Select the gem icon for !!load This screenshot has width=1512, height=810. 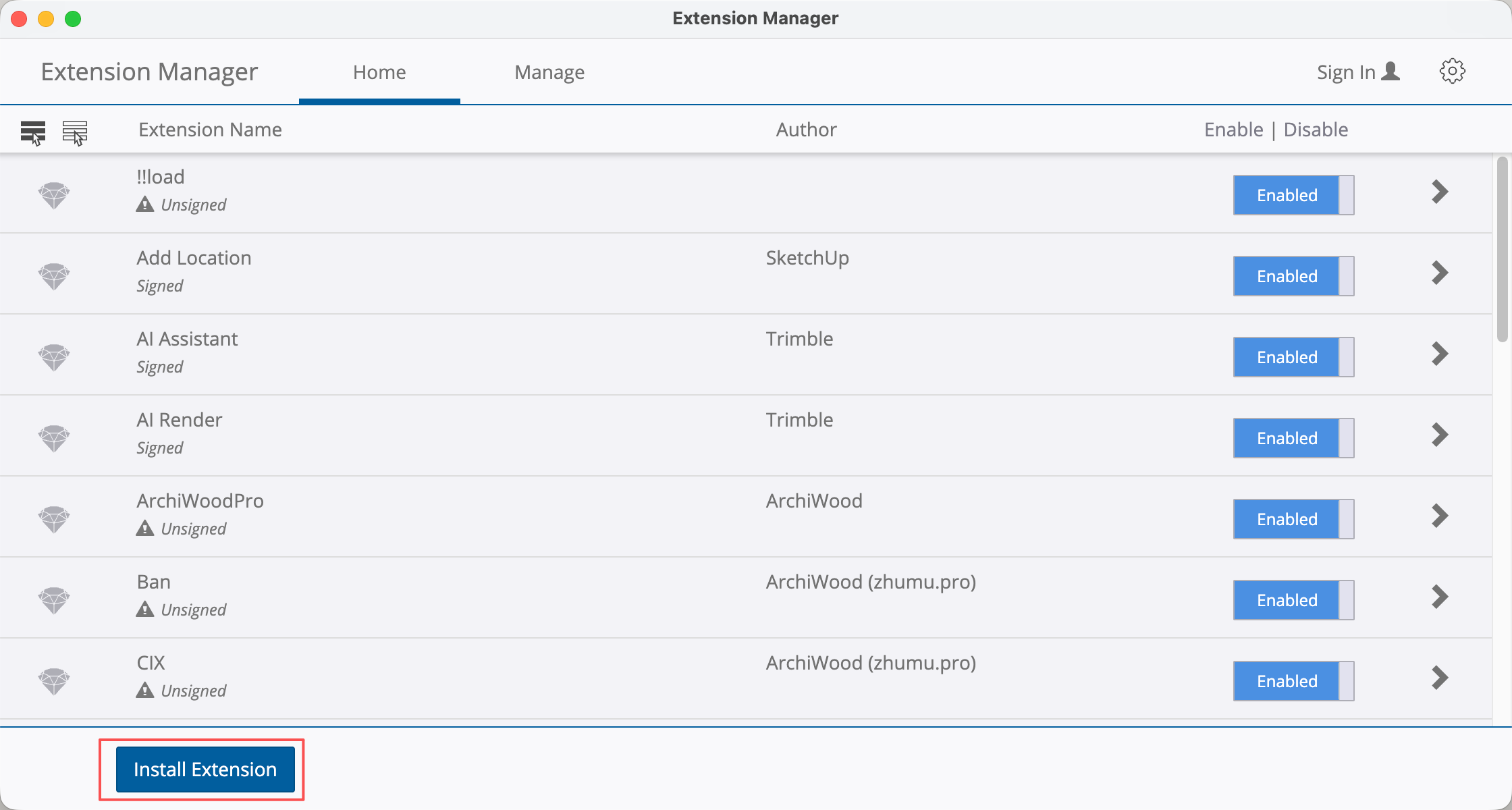[54, 195]
